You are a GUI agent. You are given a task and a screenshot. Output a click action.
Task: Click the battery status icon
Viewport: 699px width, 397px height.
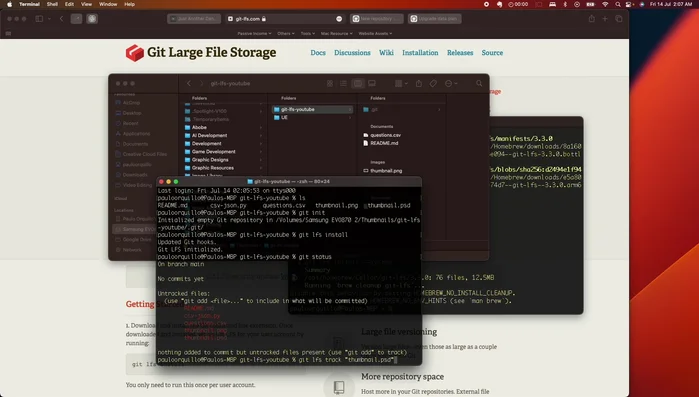coord(591,4)
